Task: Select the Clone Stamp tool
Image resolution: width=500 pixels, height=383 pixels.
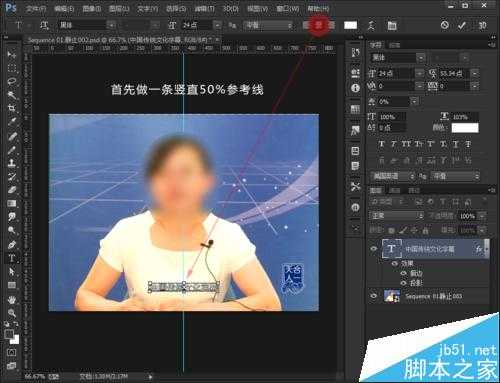Action: pos(12,163)
